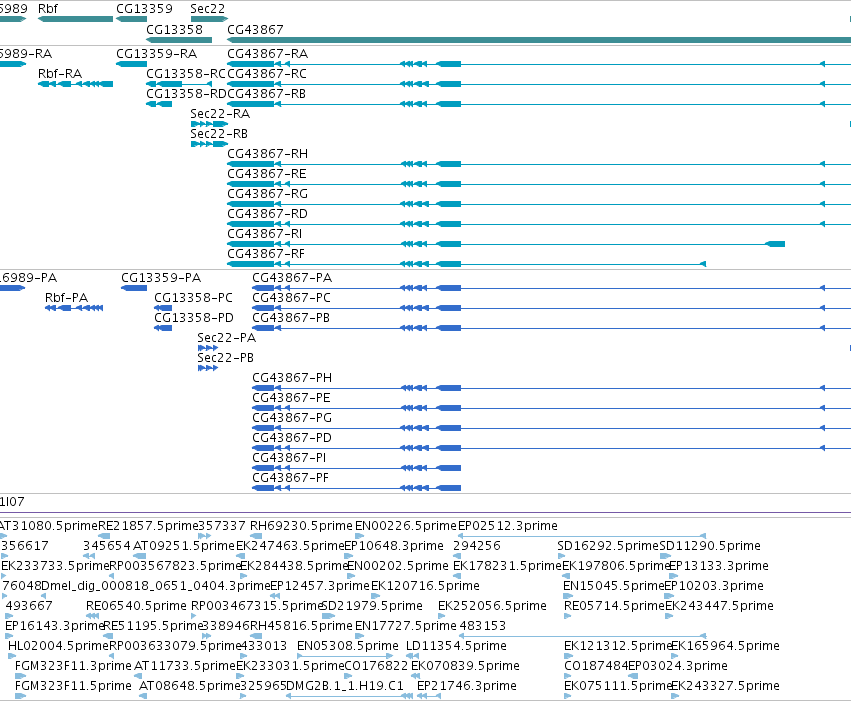Select the CG43867 gene label

pos(255,29)
